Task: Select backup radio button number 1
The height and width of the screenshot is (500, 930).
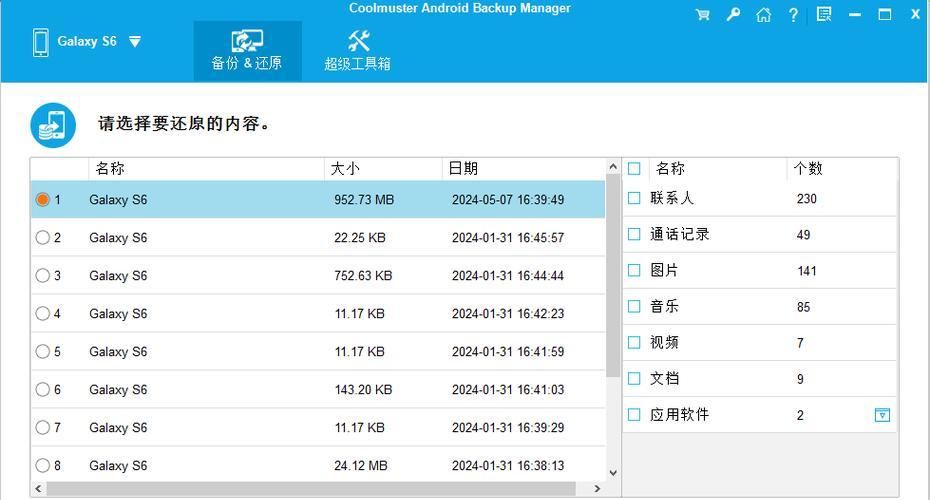Action: (42, 199)
